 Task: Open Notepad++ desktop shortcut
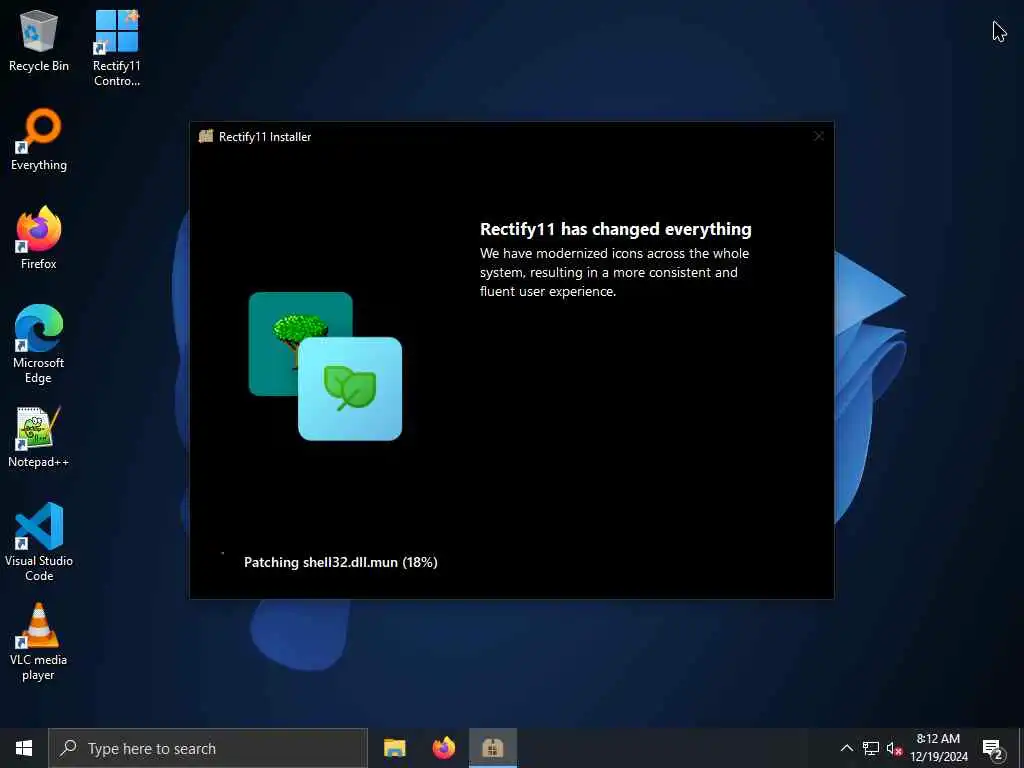click(x=39, y=437)
